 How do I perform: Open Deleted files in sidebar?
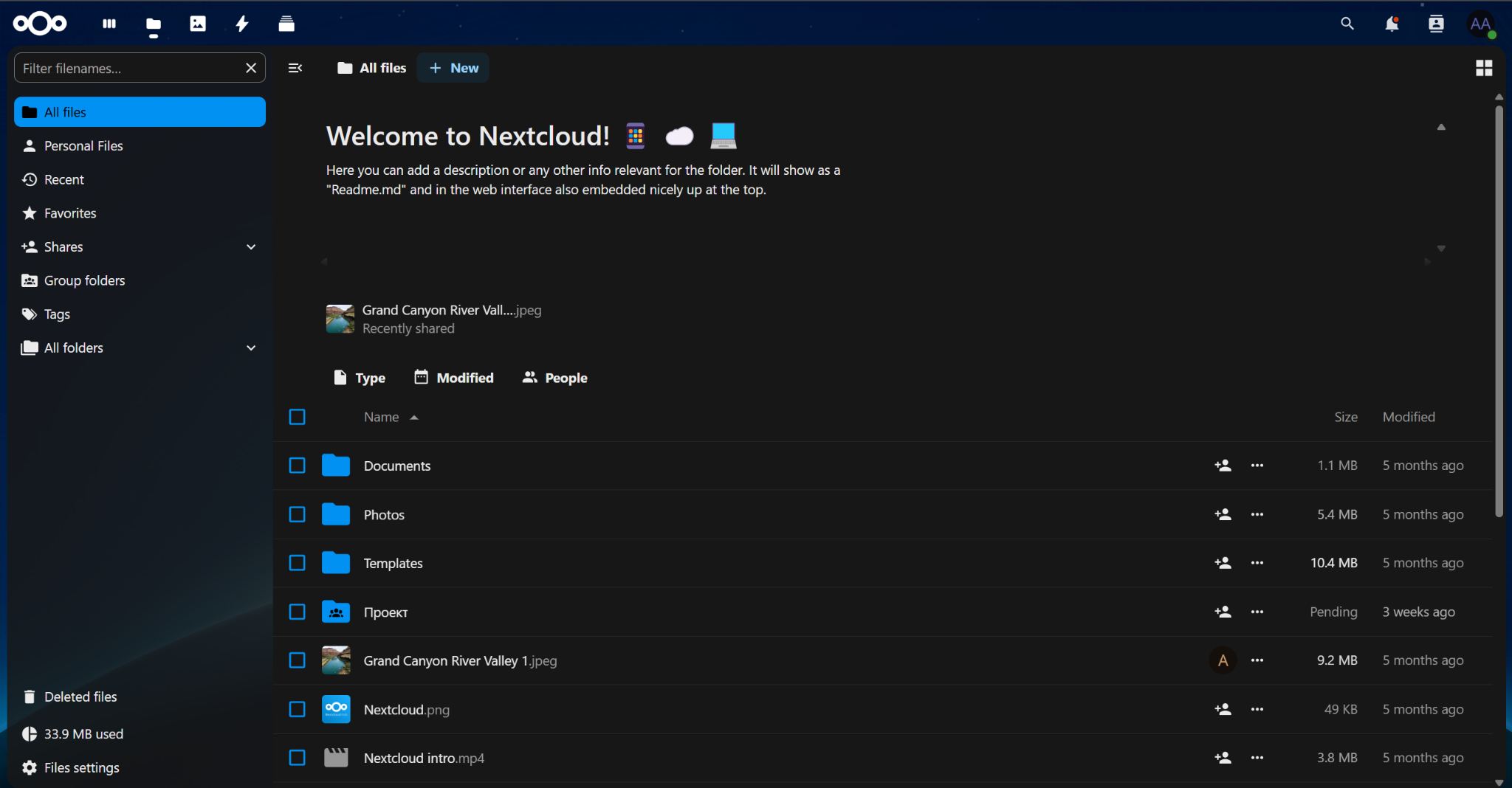(x=140, y=697)
